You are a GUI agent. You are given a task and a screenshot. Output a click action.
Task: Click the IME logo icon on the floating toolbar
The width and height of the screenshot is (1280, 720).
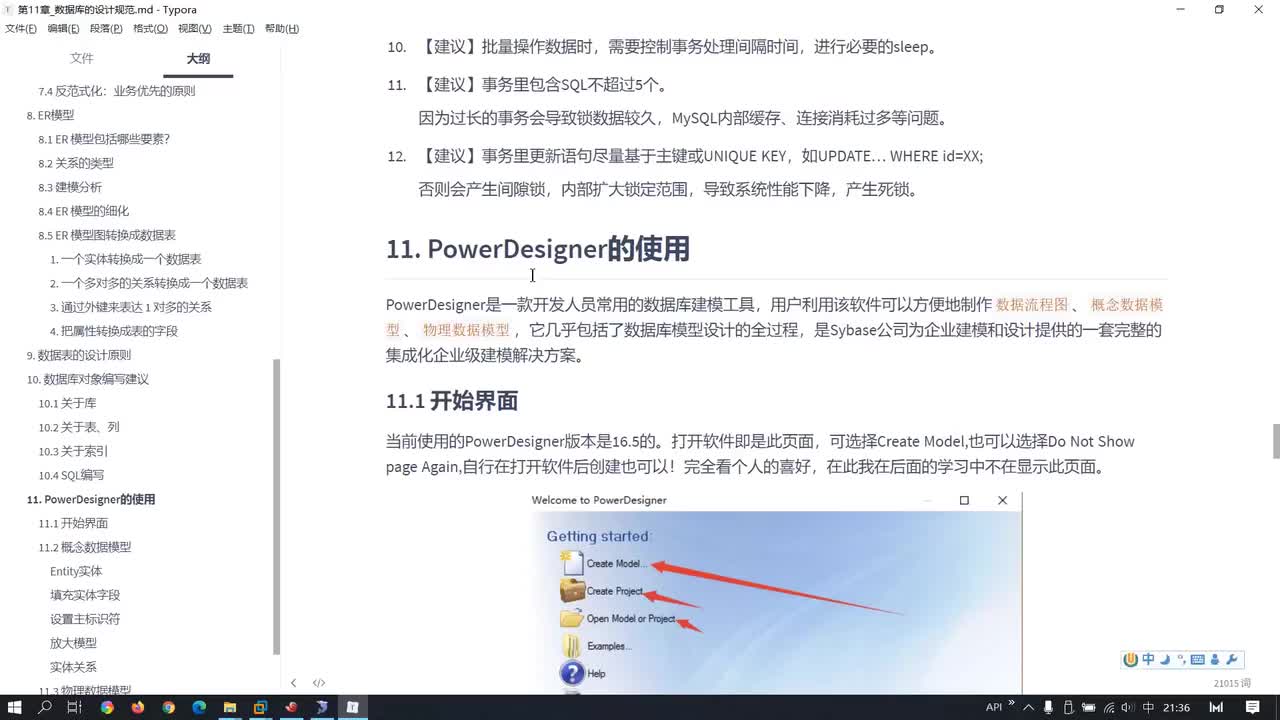coord(1131,660)
